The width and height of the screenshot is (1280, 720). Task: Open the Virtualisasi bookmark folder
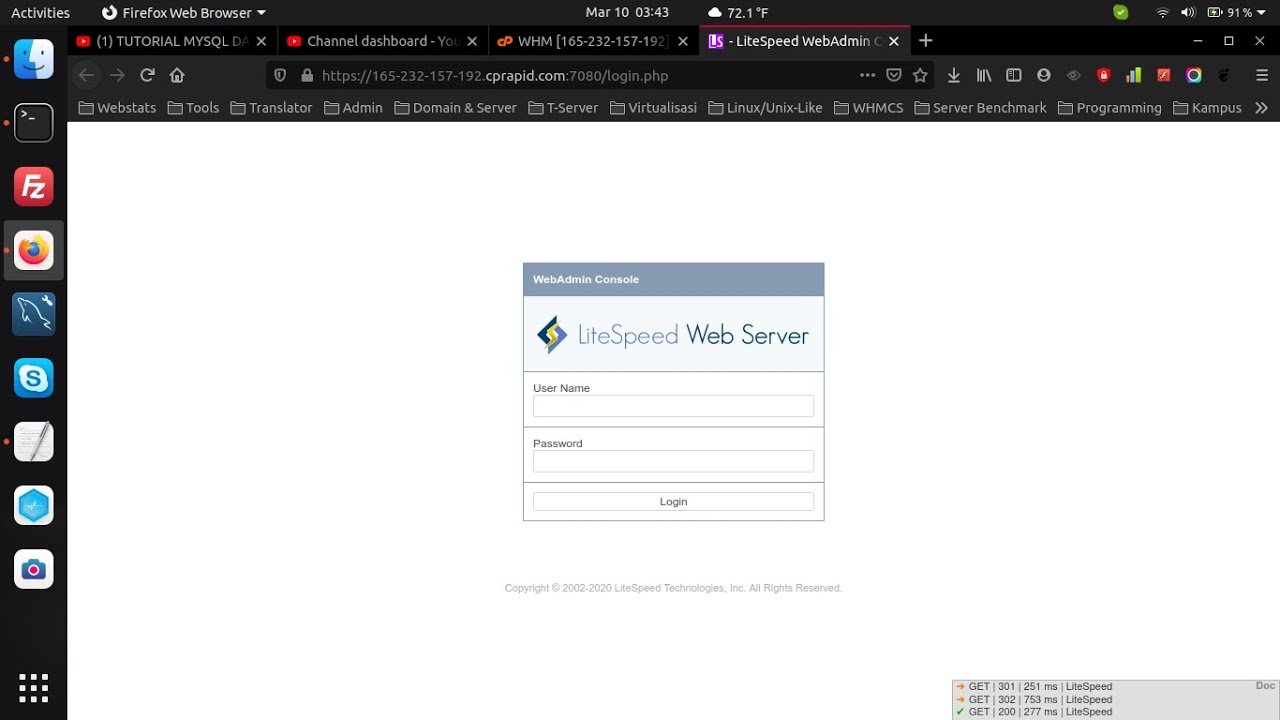click(x=653, y=108)
